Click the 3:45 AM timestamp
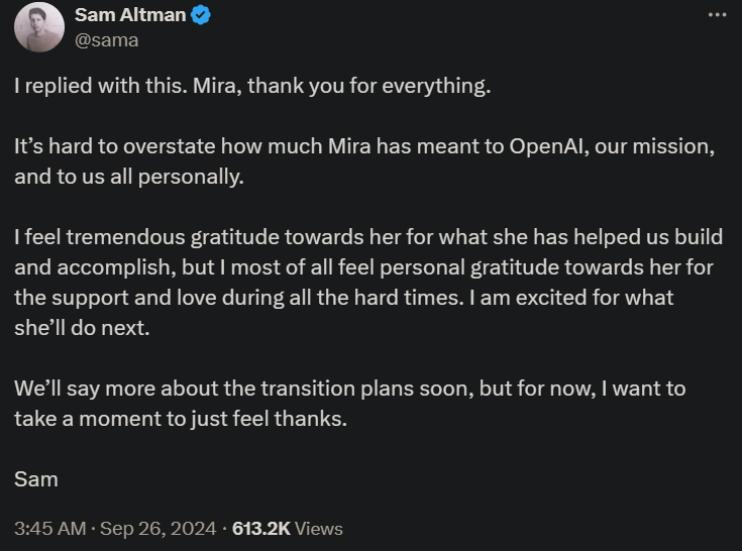The image size is (742, 551). (x=50, y=528)
